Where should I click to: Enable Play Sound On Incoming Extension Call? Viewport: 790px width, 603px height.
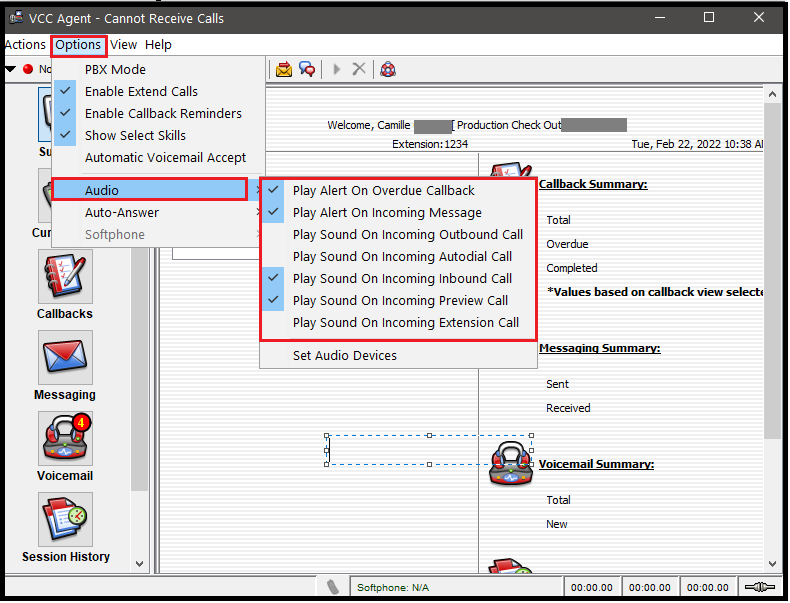pyautogui.click(x=398, y=323)
